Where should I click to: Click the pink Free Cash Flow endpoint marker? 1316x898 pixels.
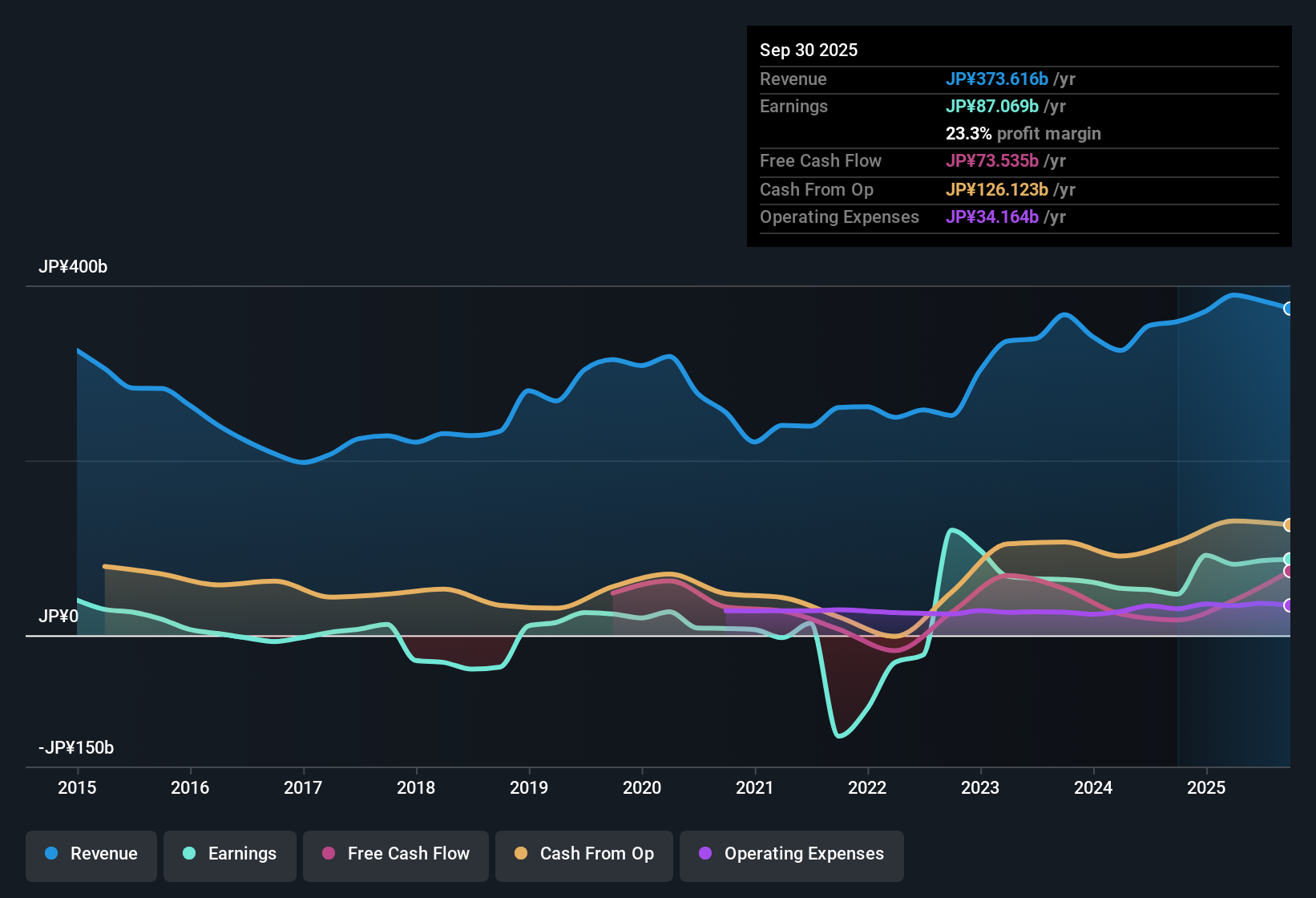pyautogui.click(x=1289, y=571)
